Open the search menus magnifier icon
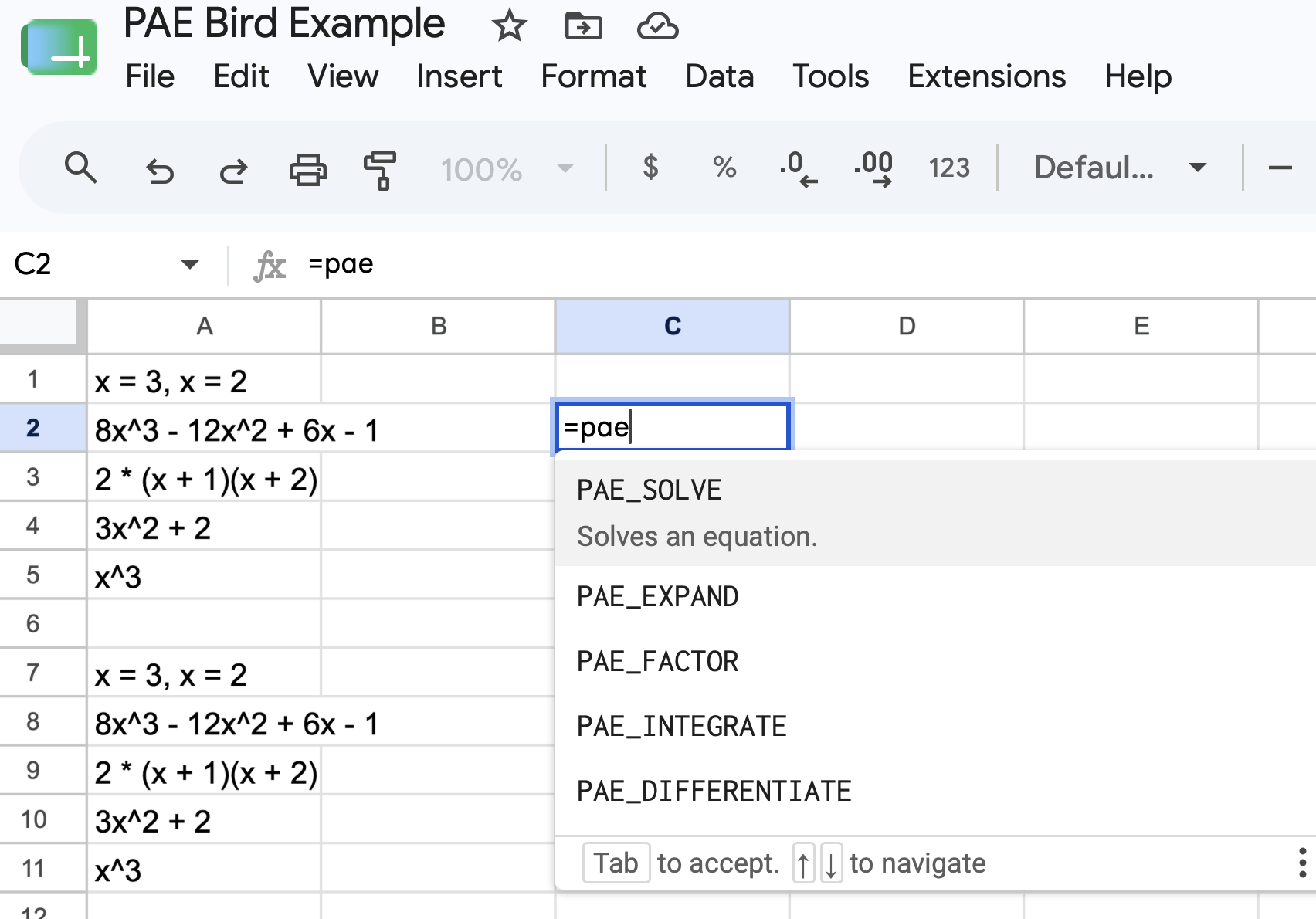1316x919 pixels. coord(81,168)
